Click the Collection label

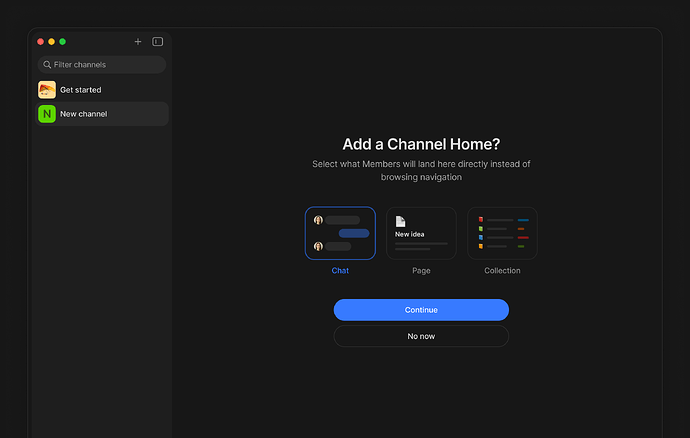pyautogui.click(x=502, y=271)
